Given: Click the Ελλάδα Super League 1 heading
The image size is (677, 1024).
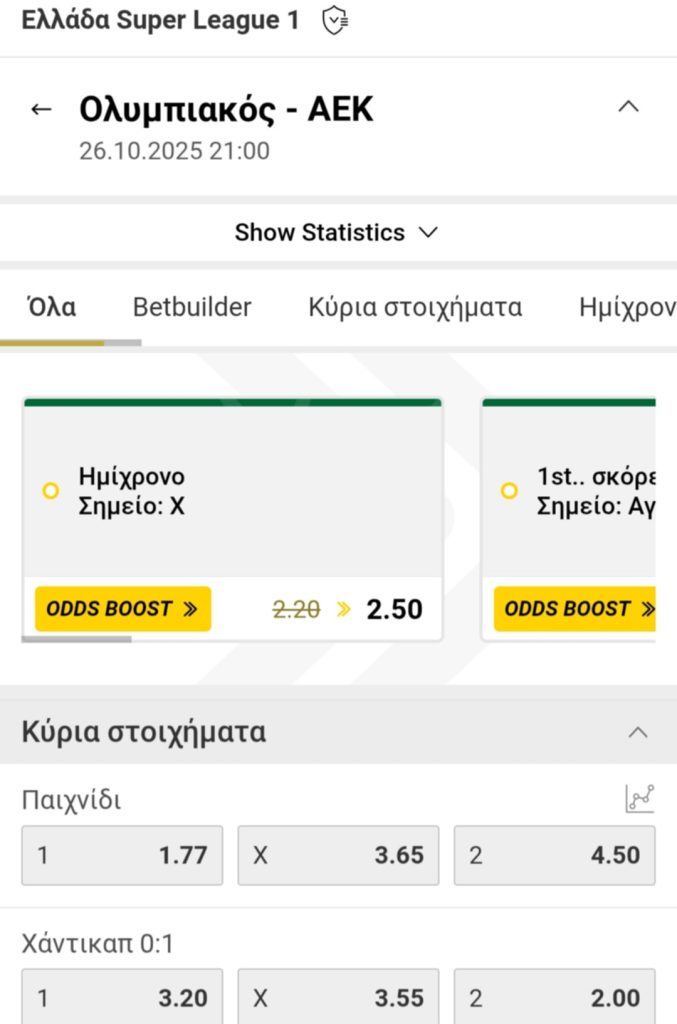Looking at the screenshot, I should point(160,19).
